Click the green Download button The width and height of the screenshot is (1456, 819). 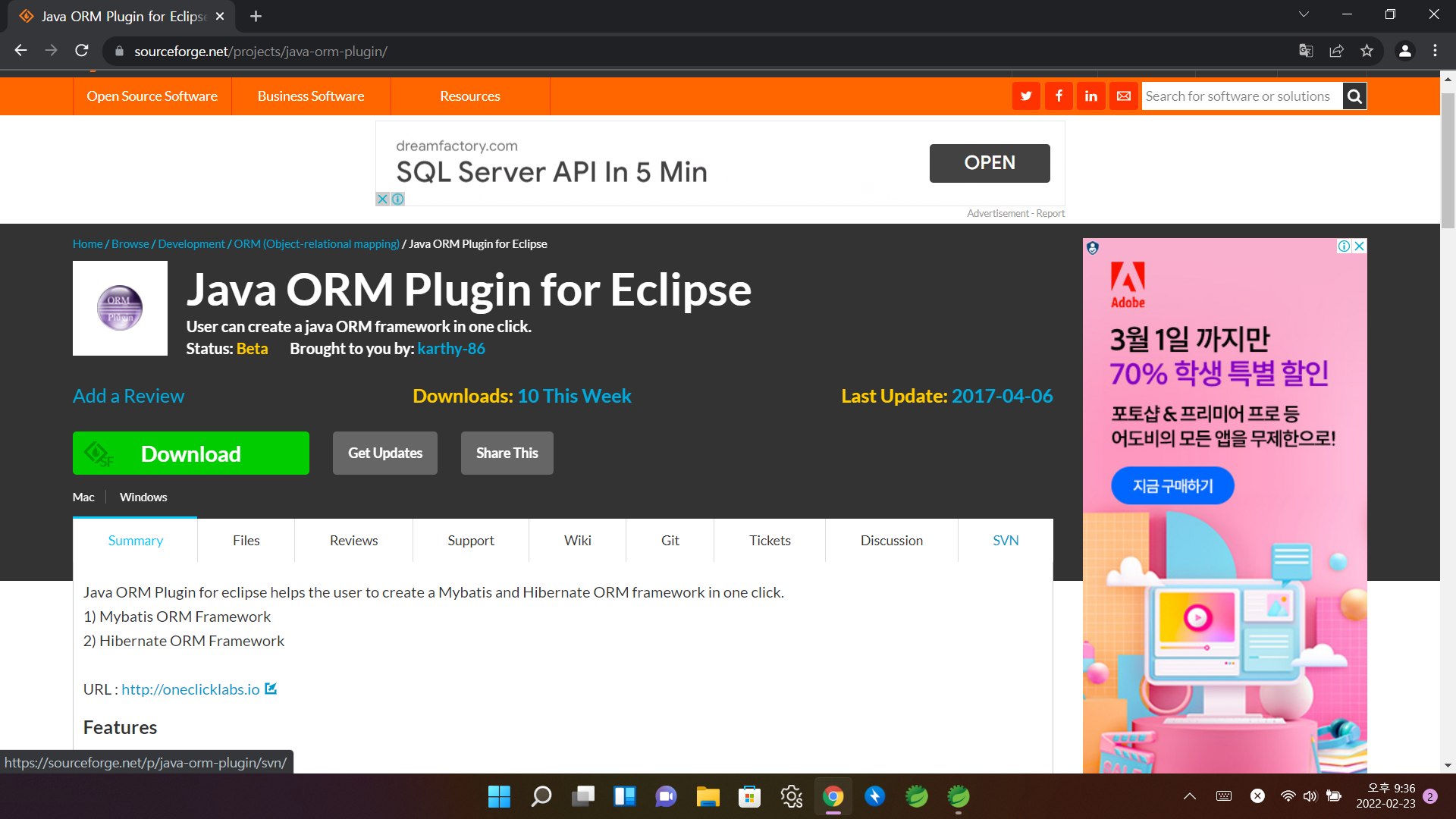191,453
